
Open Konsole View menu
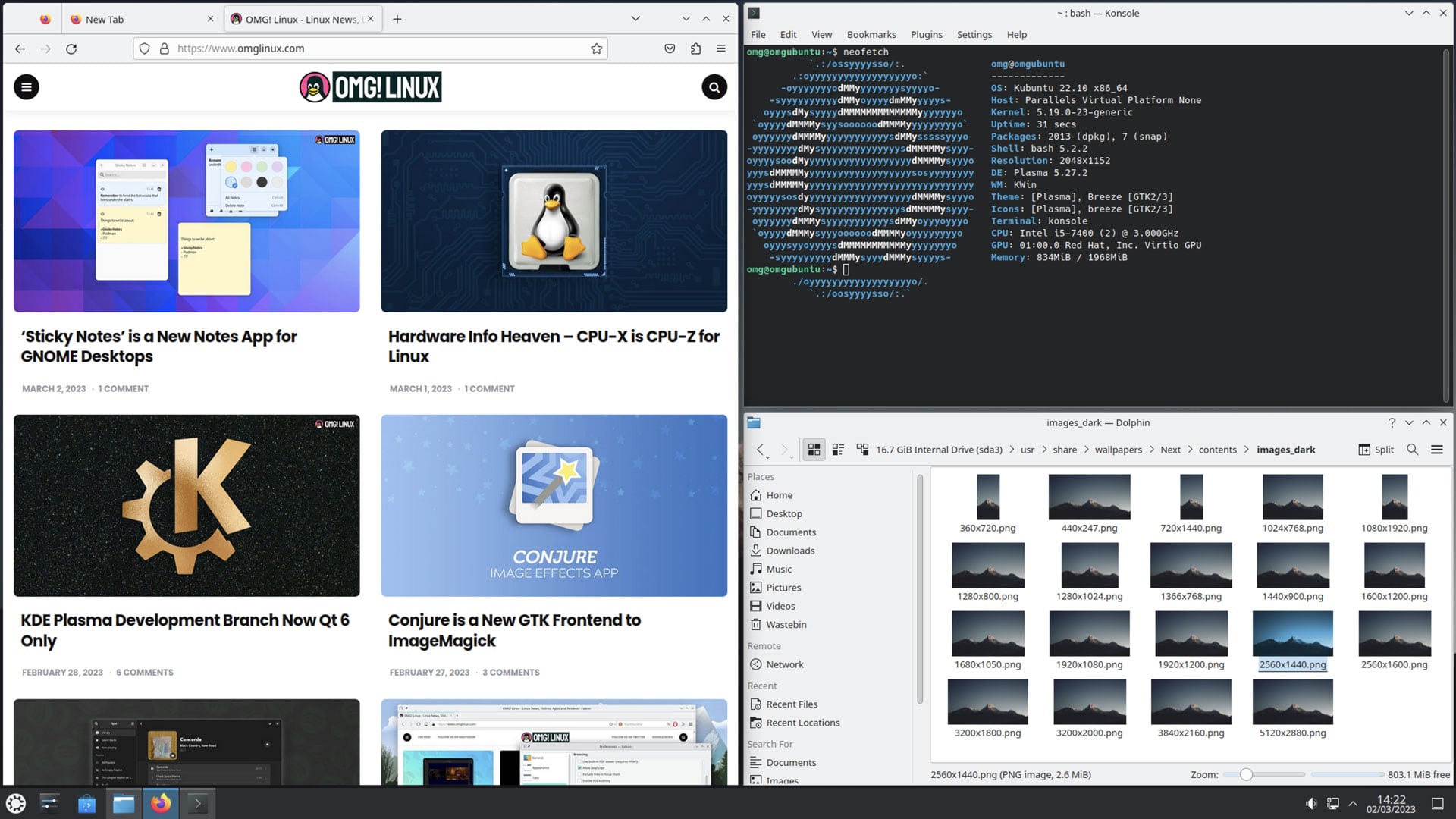(x=821, y=34)
